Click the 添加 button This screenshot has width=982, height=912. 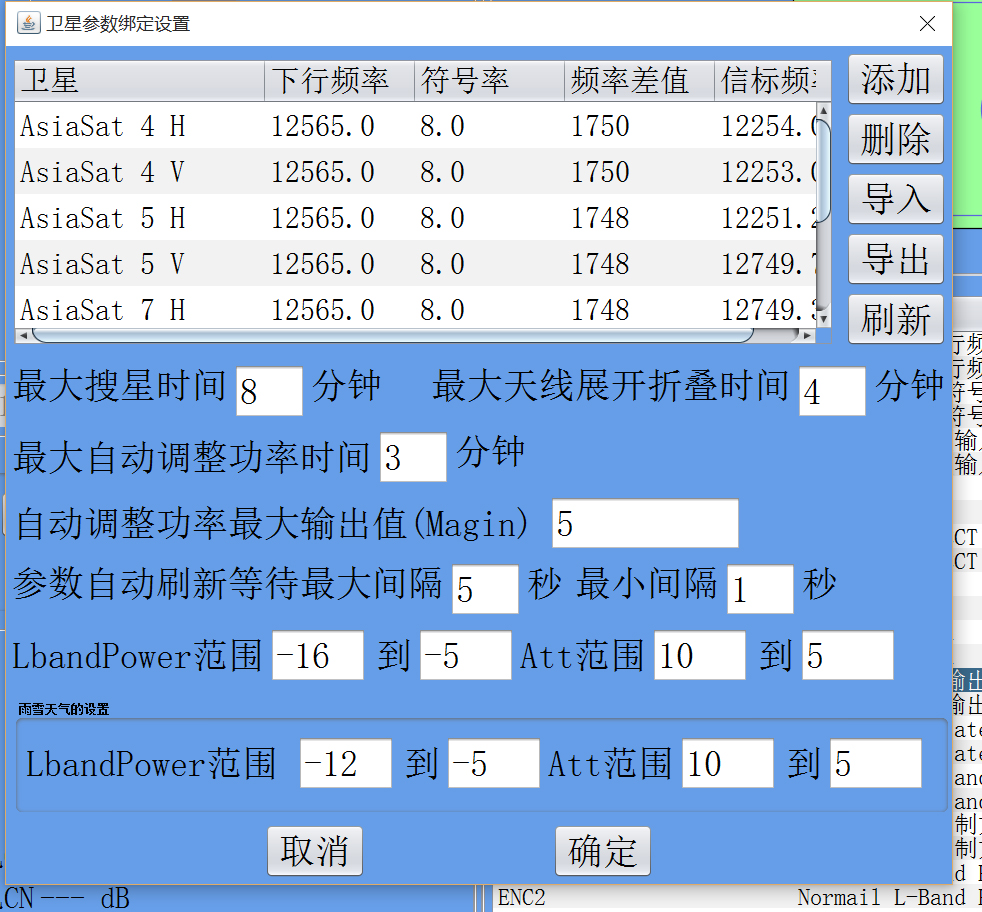tap(896, 80)
